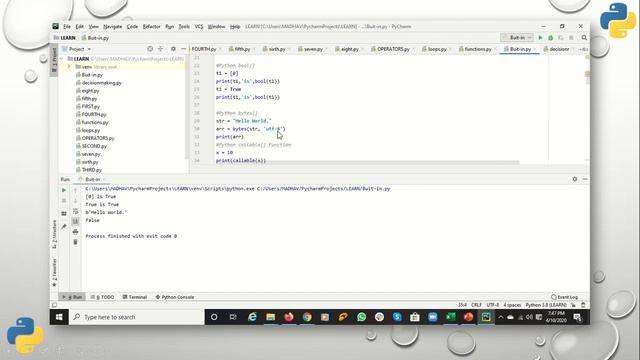
Task: Open the Project panel gear settings
Action: [173, 49]
